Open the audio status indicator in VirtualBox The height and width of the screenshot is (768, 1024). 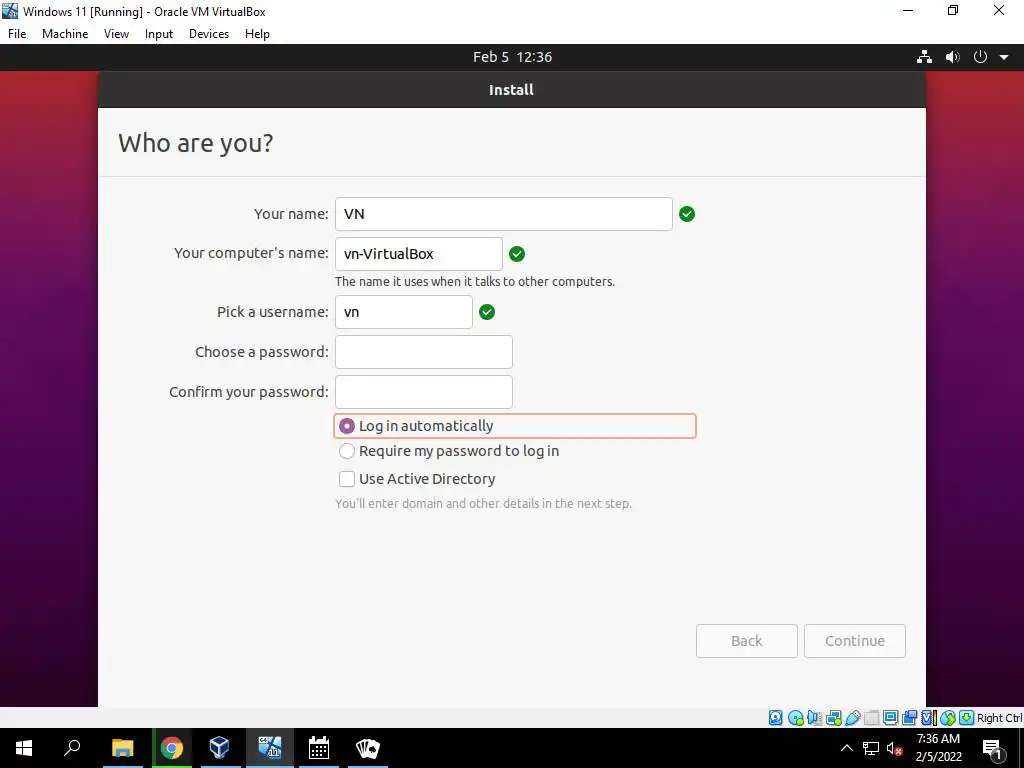pos(814,718)
